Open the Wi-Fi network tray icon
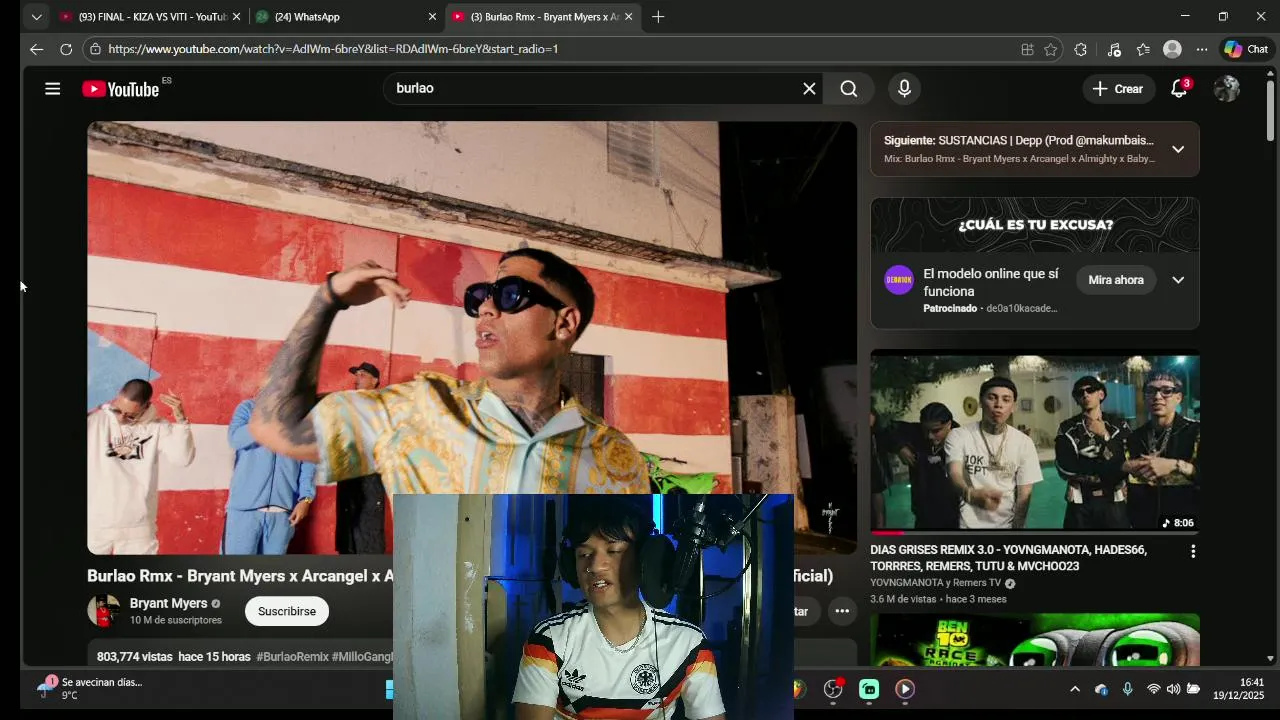The height and width of the screenshot is (720, 1280). pyautogui.click(x=1153, y=689)
